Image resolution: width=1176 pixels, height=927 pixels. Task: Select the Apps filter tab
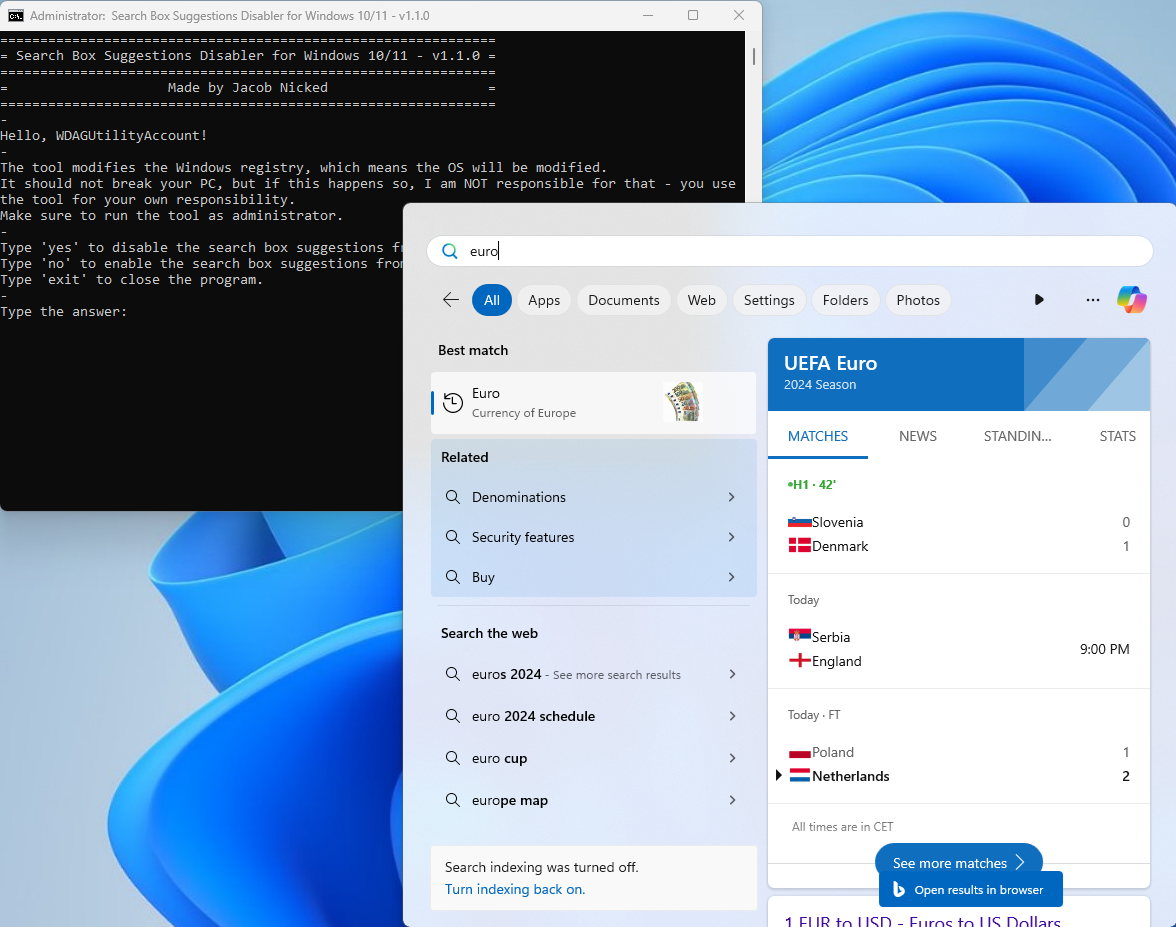(544, 300)
